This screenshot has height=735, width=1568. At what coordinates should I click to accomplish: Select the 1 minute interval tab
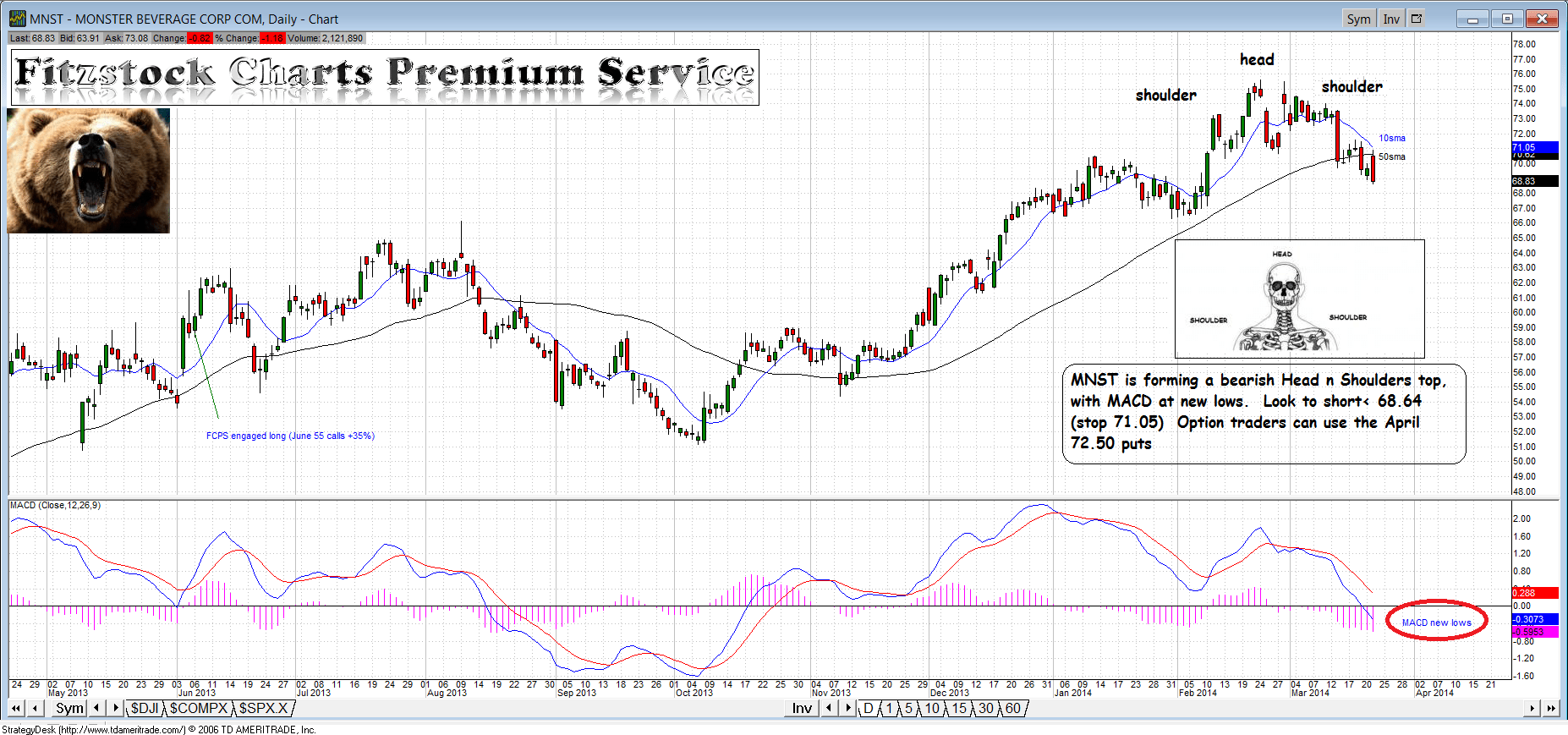coord(889,708)
